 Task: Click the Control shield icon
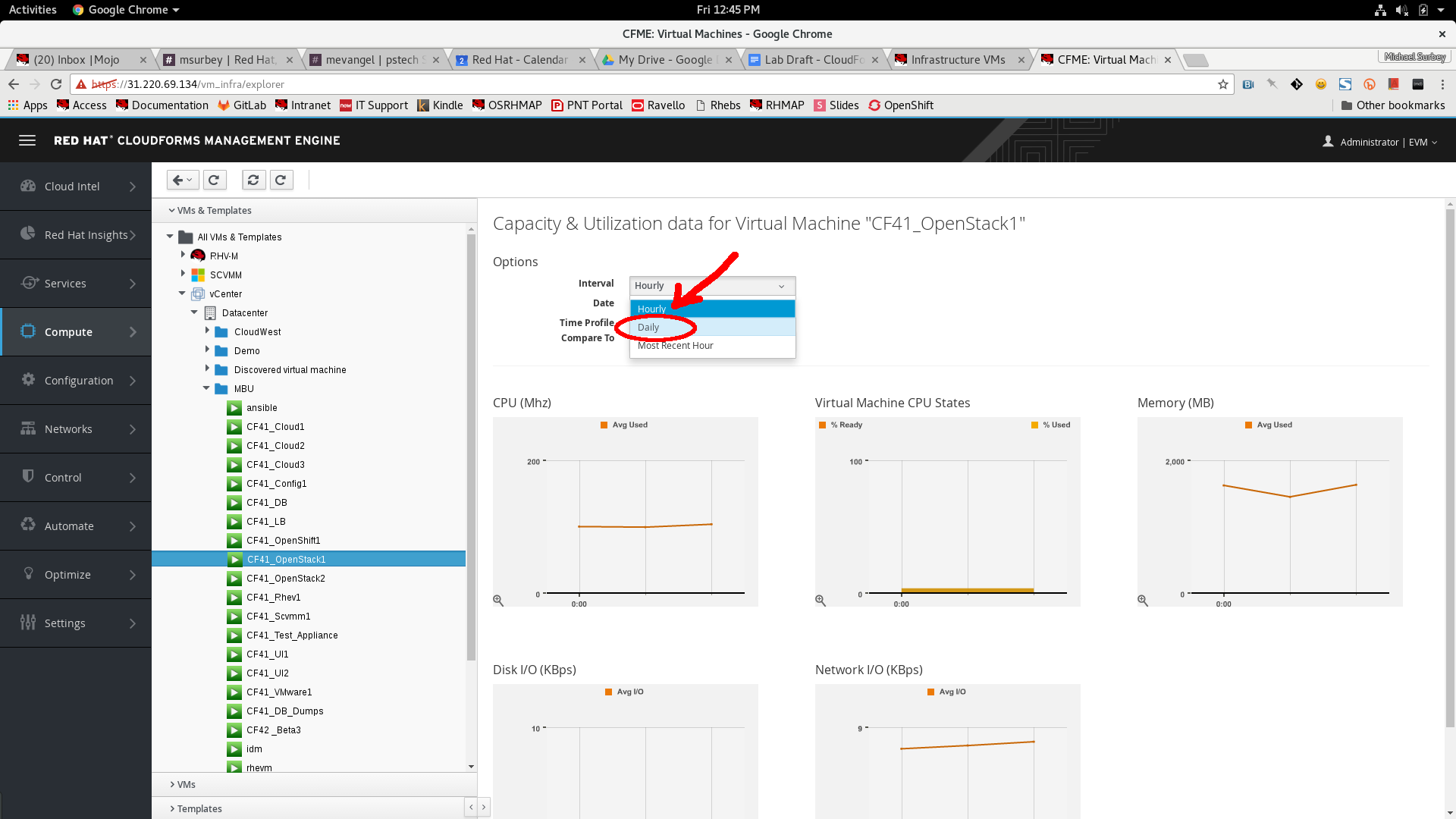[28, 476]
